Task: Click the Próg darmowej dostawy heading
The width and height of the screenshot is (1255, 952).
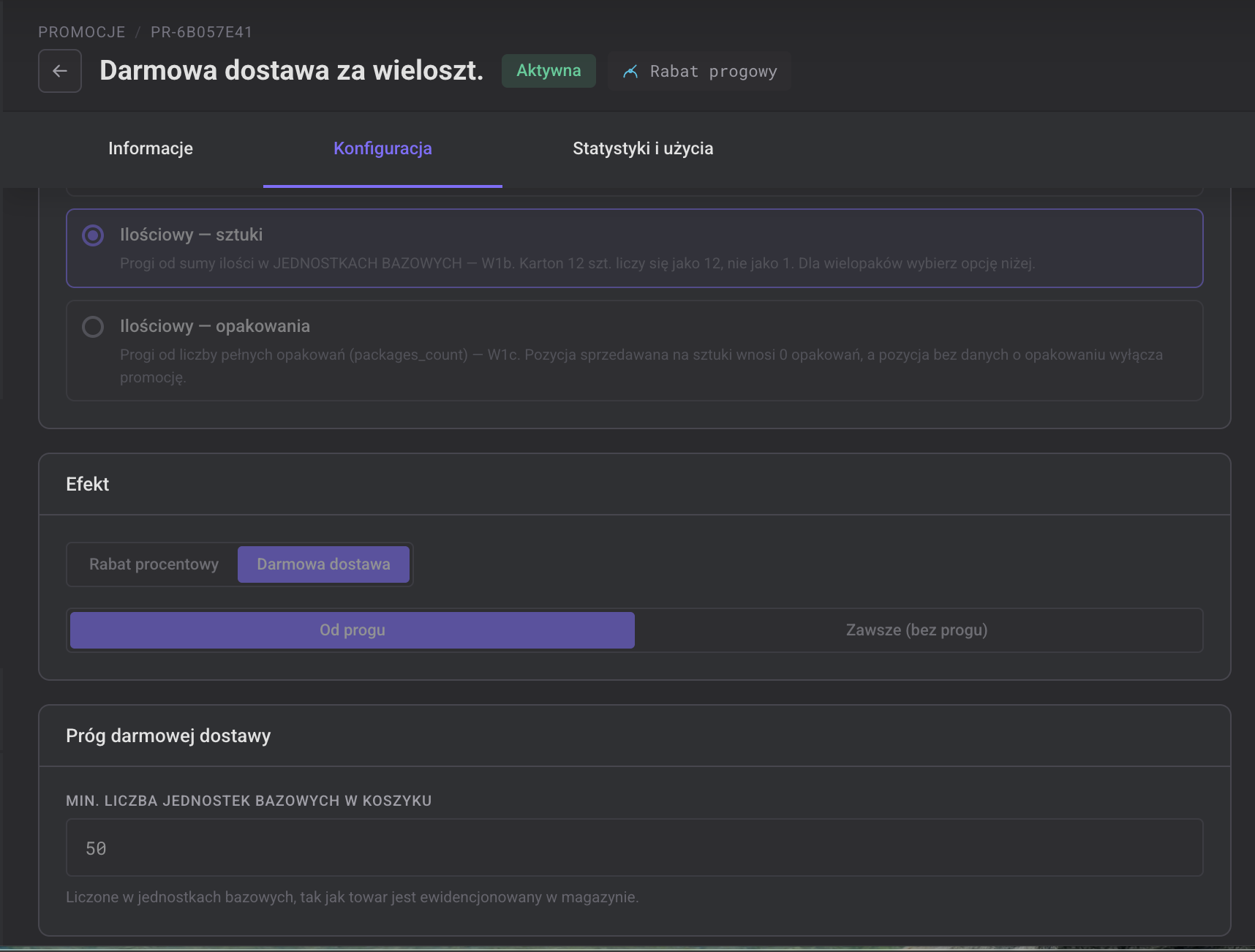Action: point(168,736)
